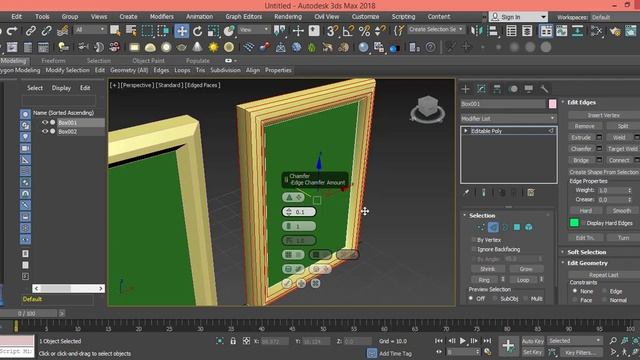The width and height of the screenshot is (640, 360).
Task: Click the teapot icon in toolbar
Action: [x=182, y=48]
